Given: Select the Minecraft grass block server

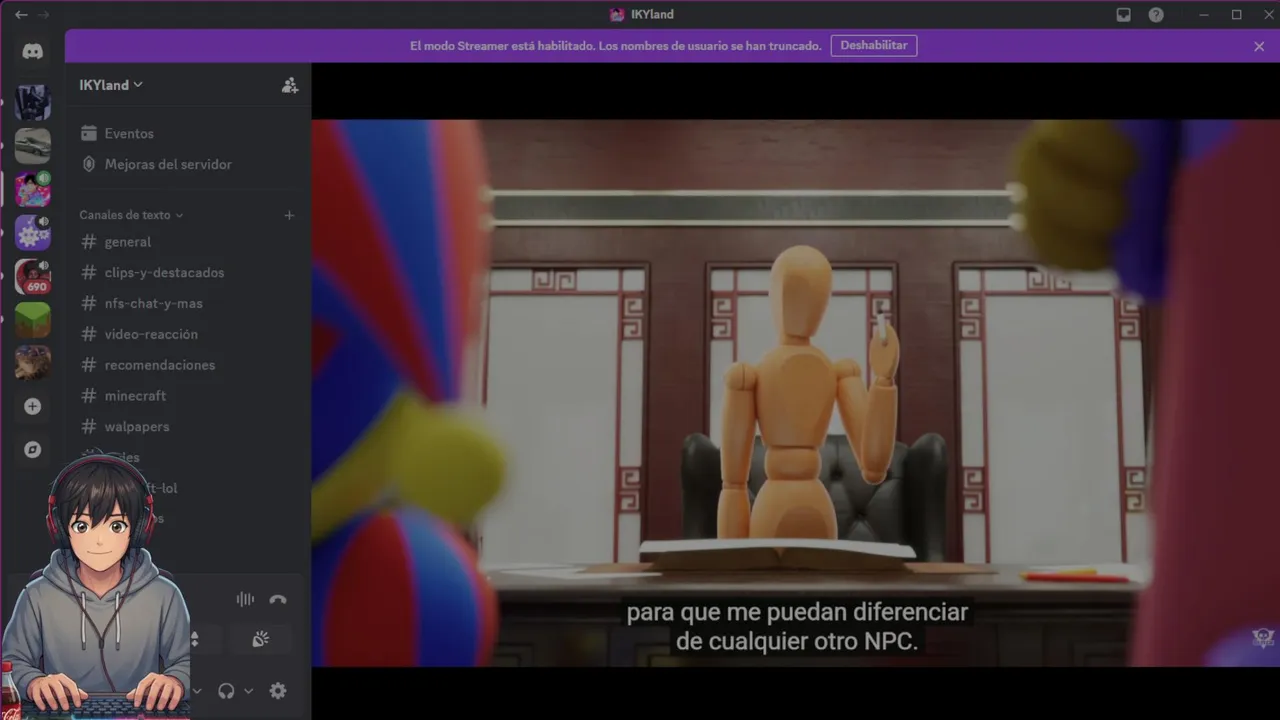Looking at the screenshot, I should (33, 320).
